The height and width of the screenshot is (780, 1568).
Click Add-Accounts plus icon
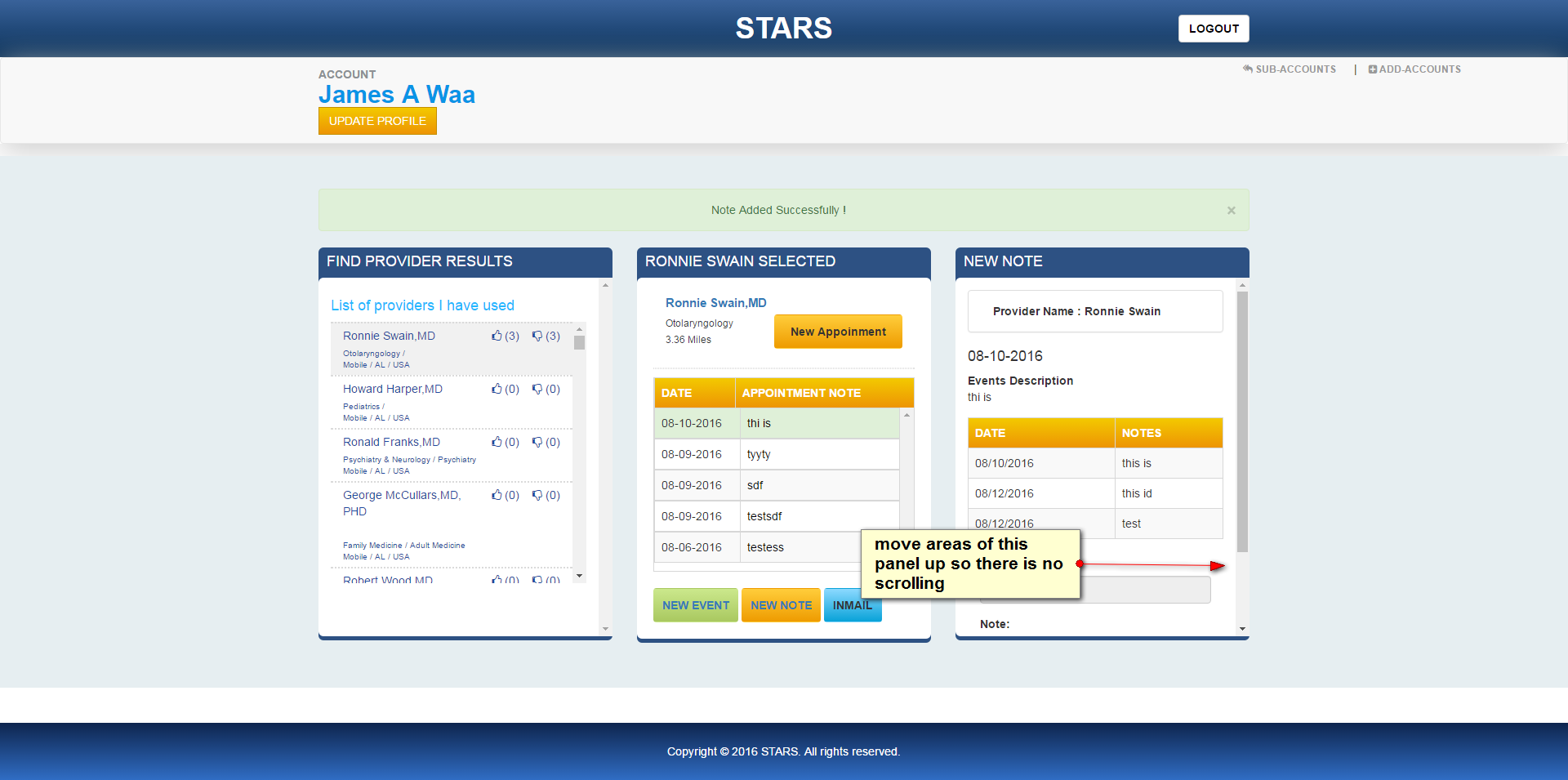pyautogui.click(x=1373, y=69)
